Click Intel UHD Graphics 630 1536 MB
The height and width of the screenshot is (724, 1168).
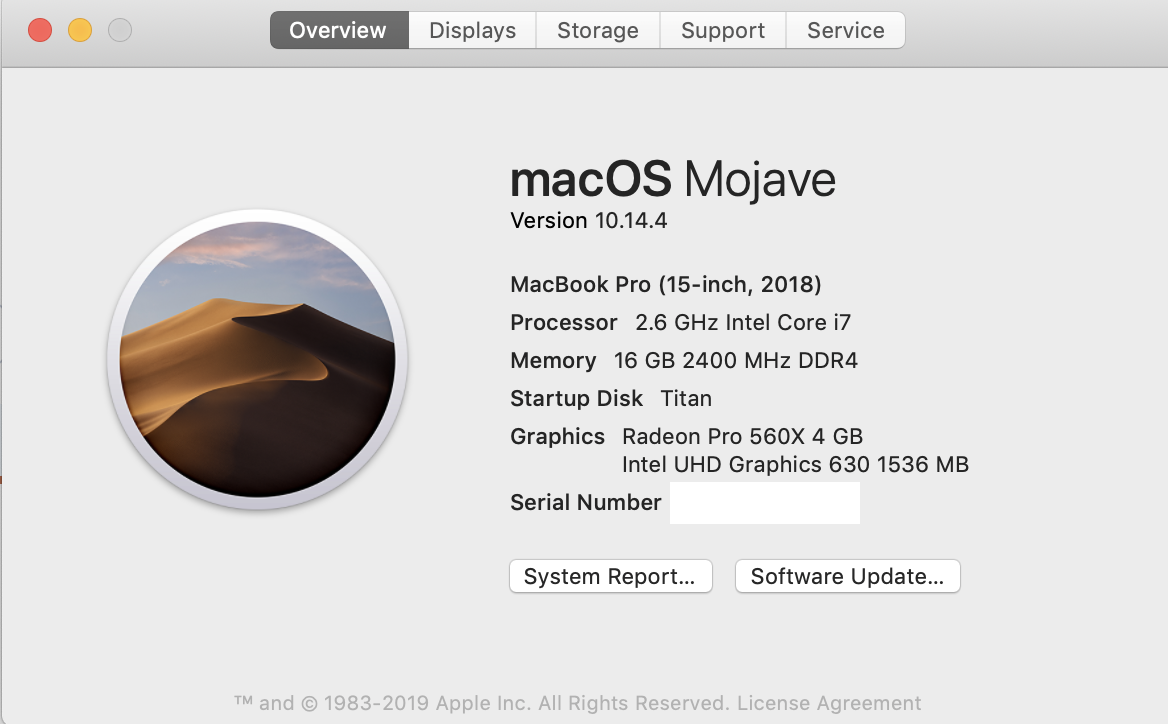(x=795, y=465)
